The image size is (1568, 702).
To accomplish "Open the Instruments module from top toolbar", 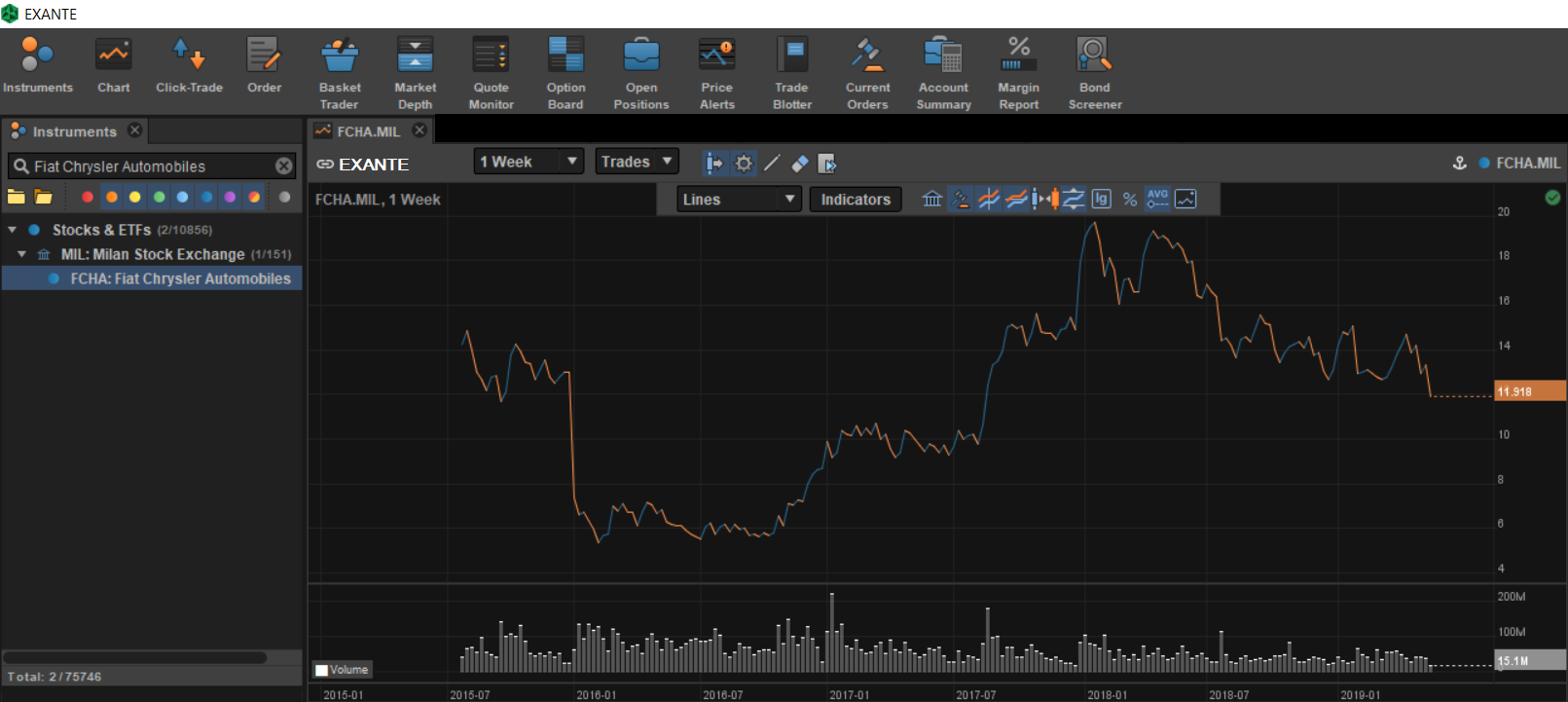I will point(37,66).
